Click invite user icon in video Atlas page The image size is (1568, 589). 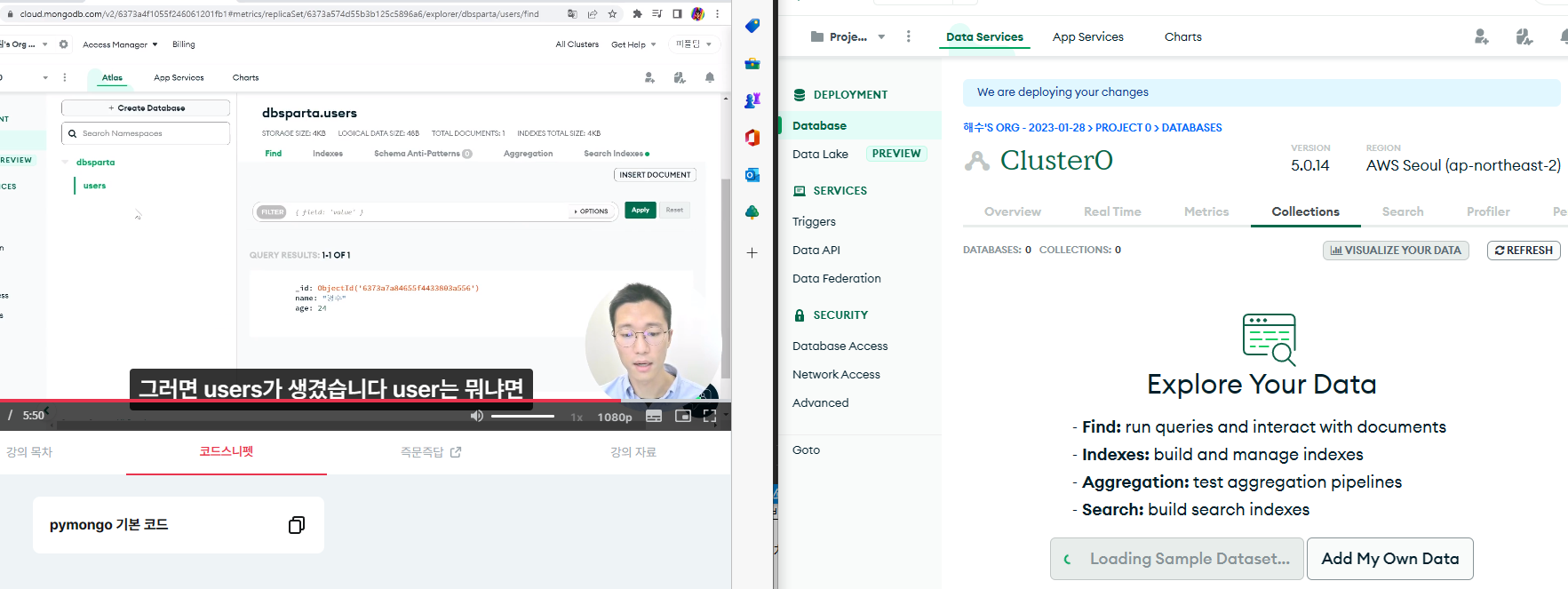tap(649, 78)
